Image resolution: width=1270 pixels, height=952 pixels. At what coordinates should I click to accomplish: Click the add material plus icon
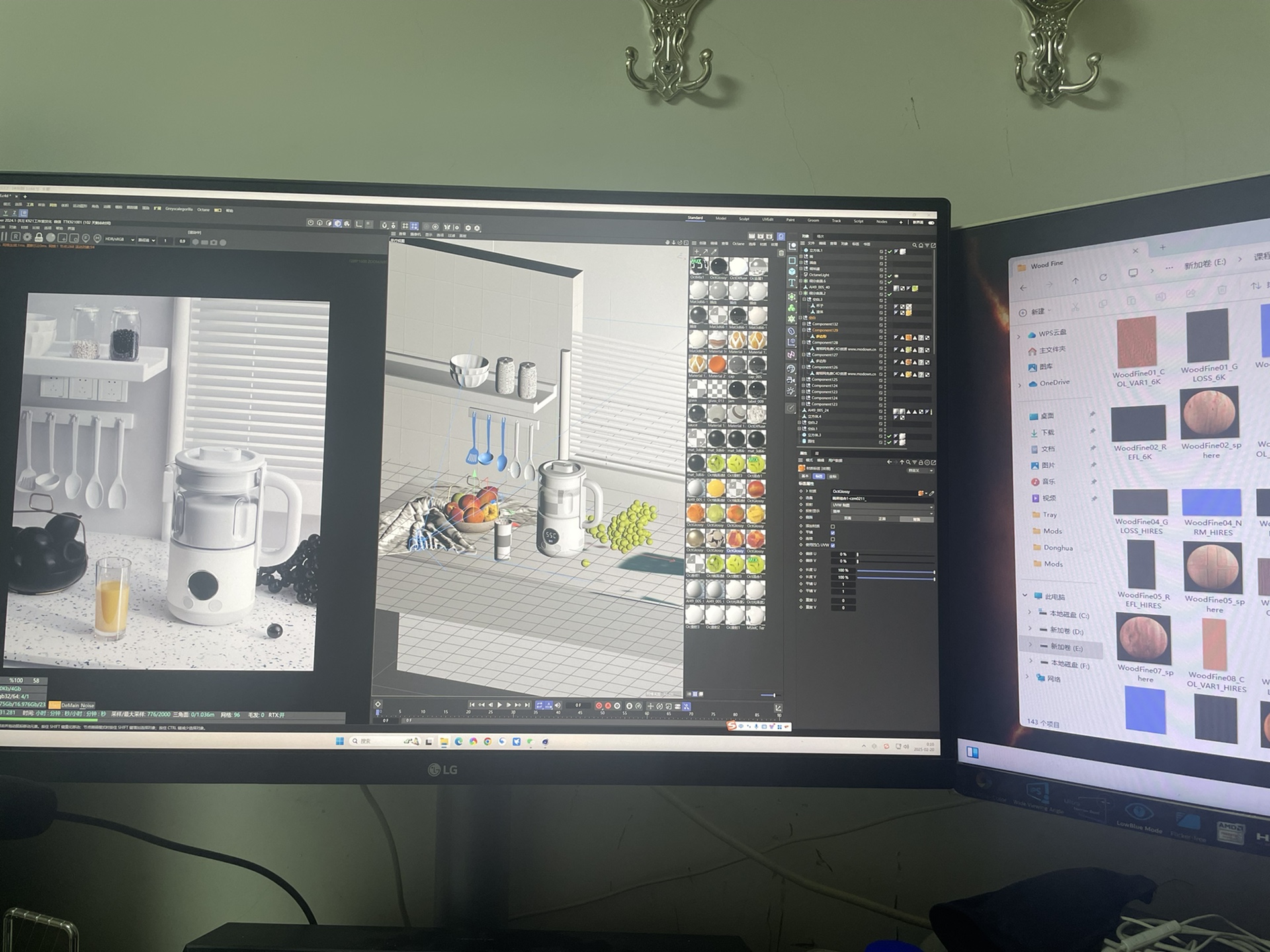(697, 251)
